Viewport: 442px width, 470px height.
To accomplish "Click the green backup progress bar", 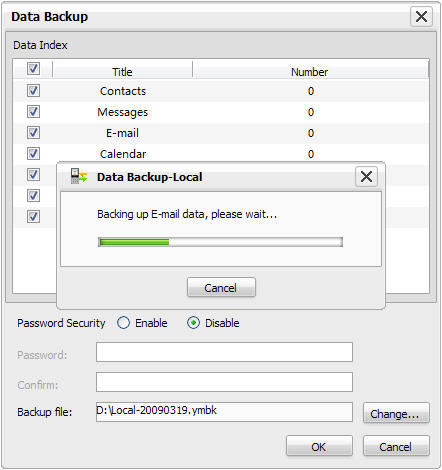I will [x=220, y=242].
